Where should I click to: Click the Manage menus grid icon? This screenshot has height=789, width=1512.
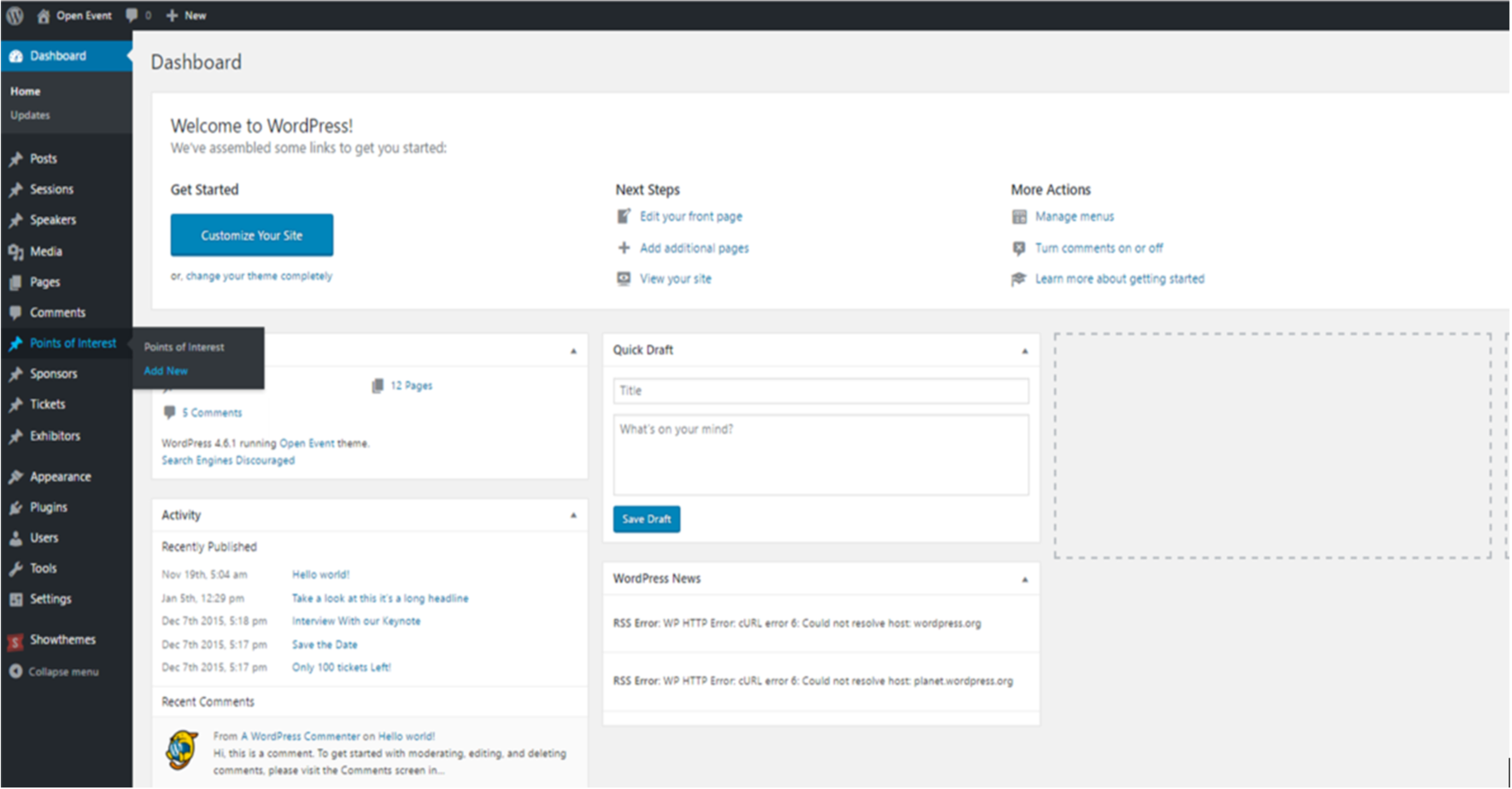coord(1019,217)
